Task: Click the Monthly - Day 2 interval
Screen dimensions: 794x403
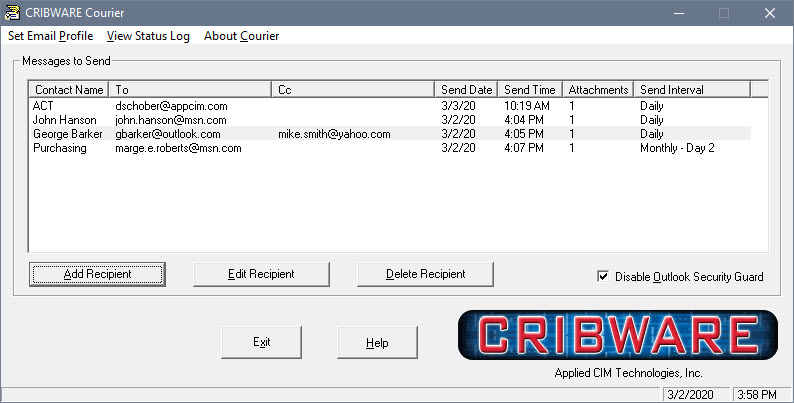Action: pyautogui.click(x=677, y=148)
